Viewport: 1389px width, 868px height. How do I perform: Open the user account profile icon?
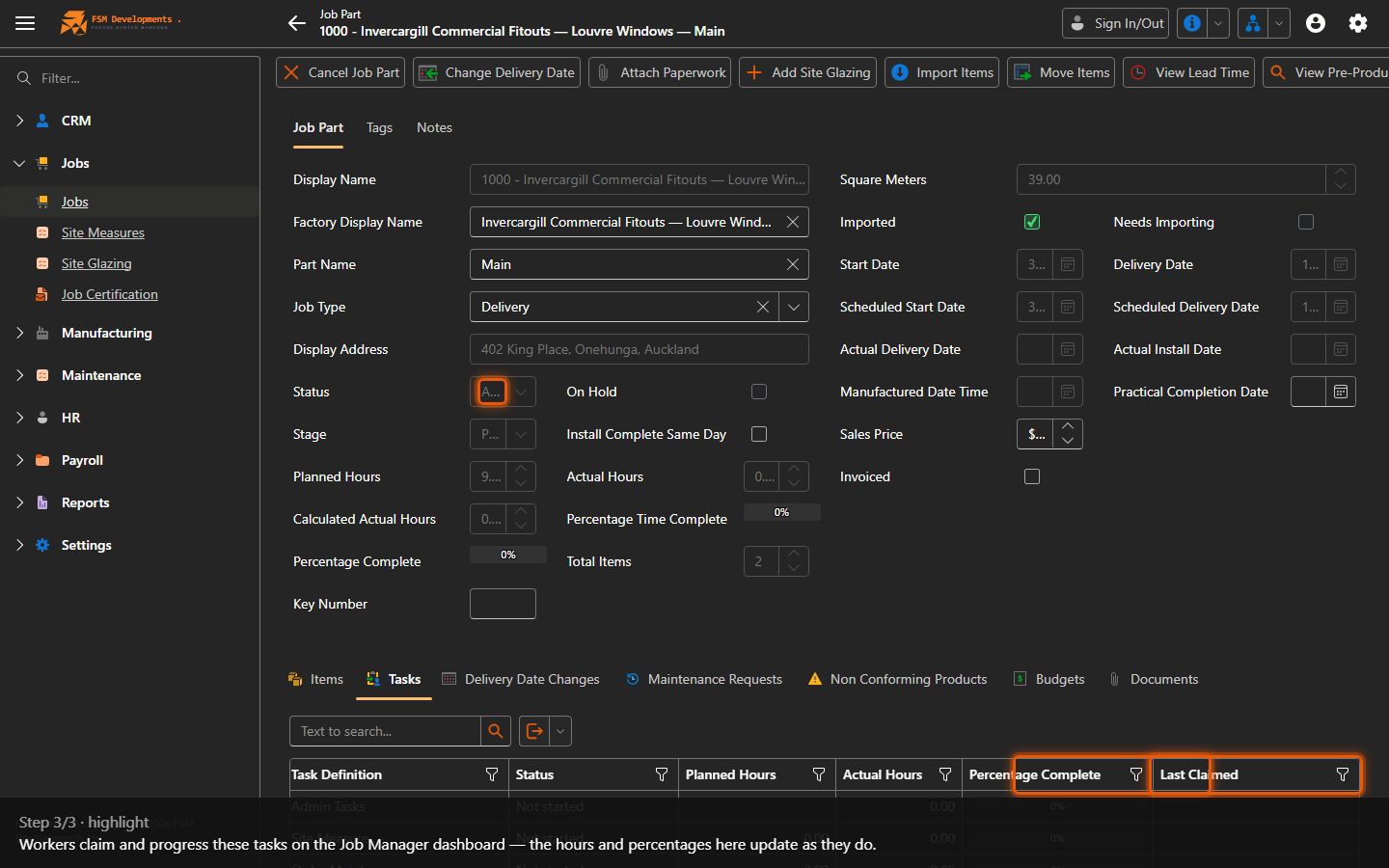pos(1316,23)
